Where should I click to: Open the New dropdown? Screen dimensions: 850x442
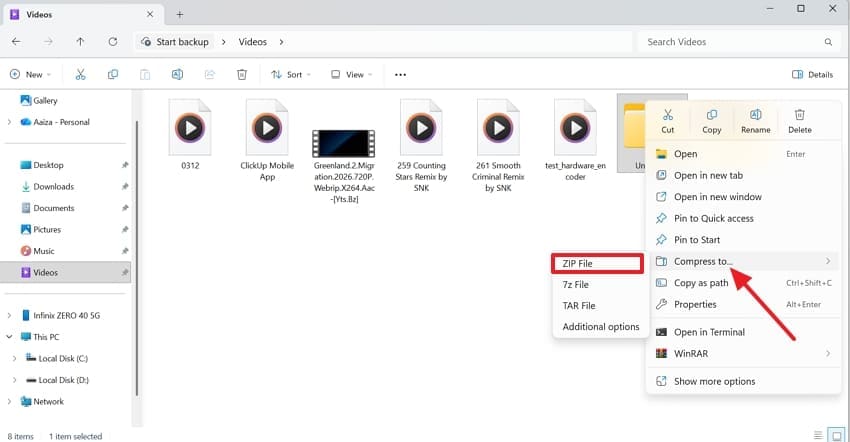click(30, 74)
